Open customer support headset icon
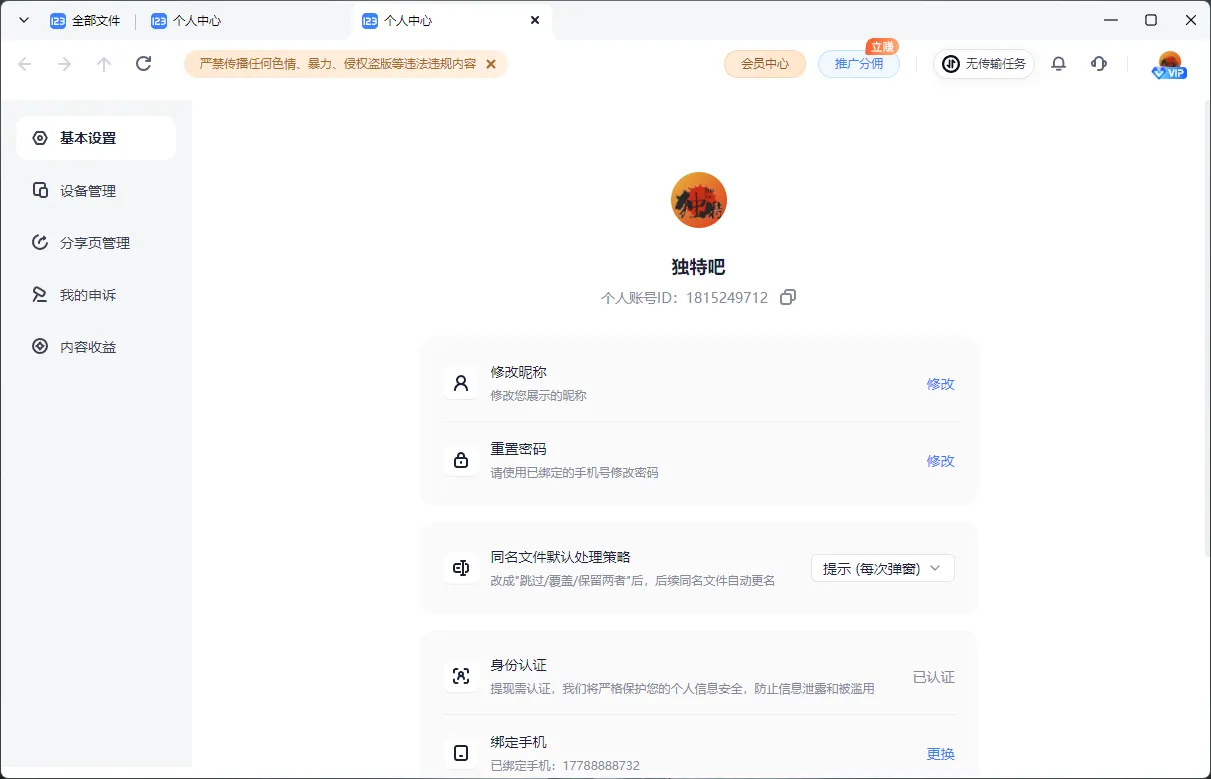This screenshot has width=1211, height=779. tap(1099, 64)
